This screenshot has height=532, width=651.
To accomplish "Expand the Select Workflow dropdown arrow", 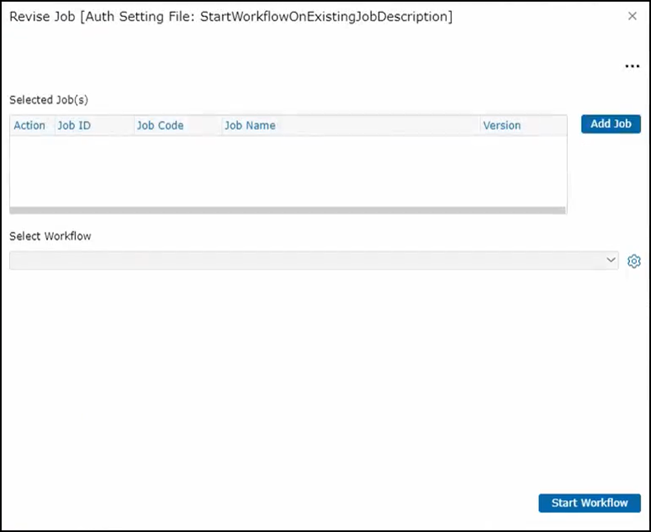I will [x=611, y=260].
